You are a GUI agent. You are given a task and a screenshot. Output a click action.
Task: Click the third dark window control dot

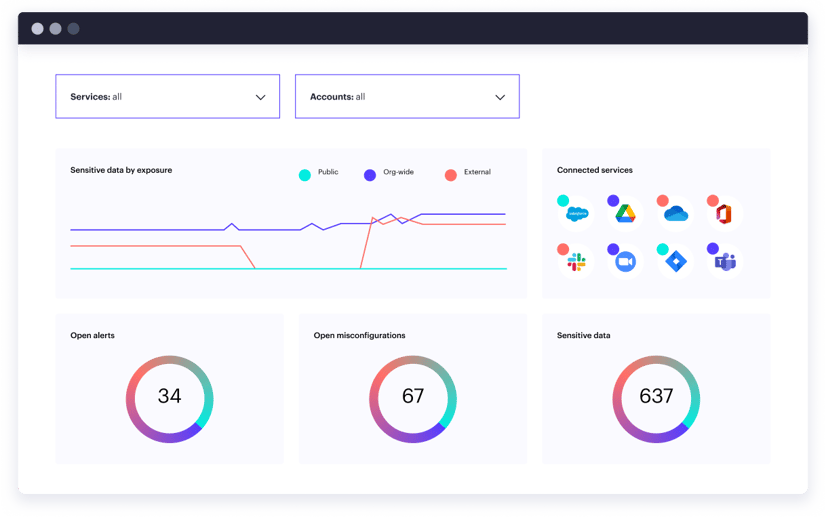pos(73,28)
